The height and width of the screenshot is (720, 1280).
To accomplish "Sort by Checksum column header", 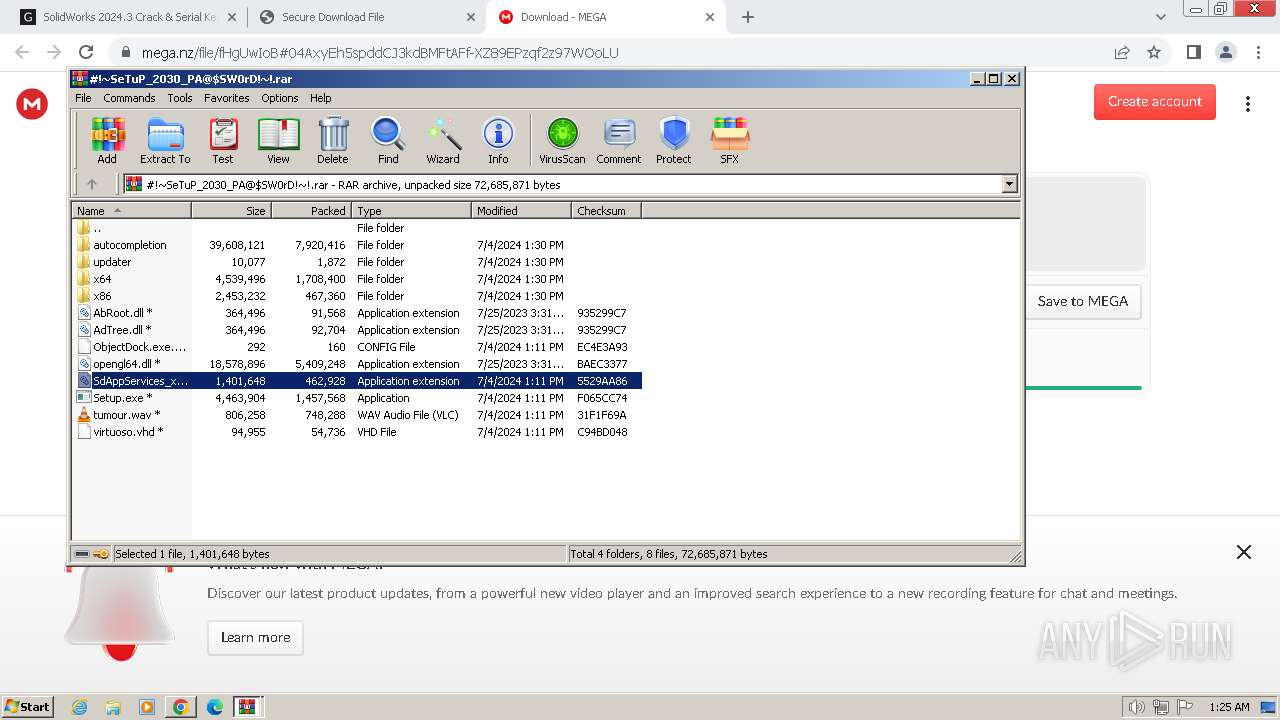I will coord(606,211).
